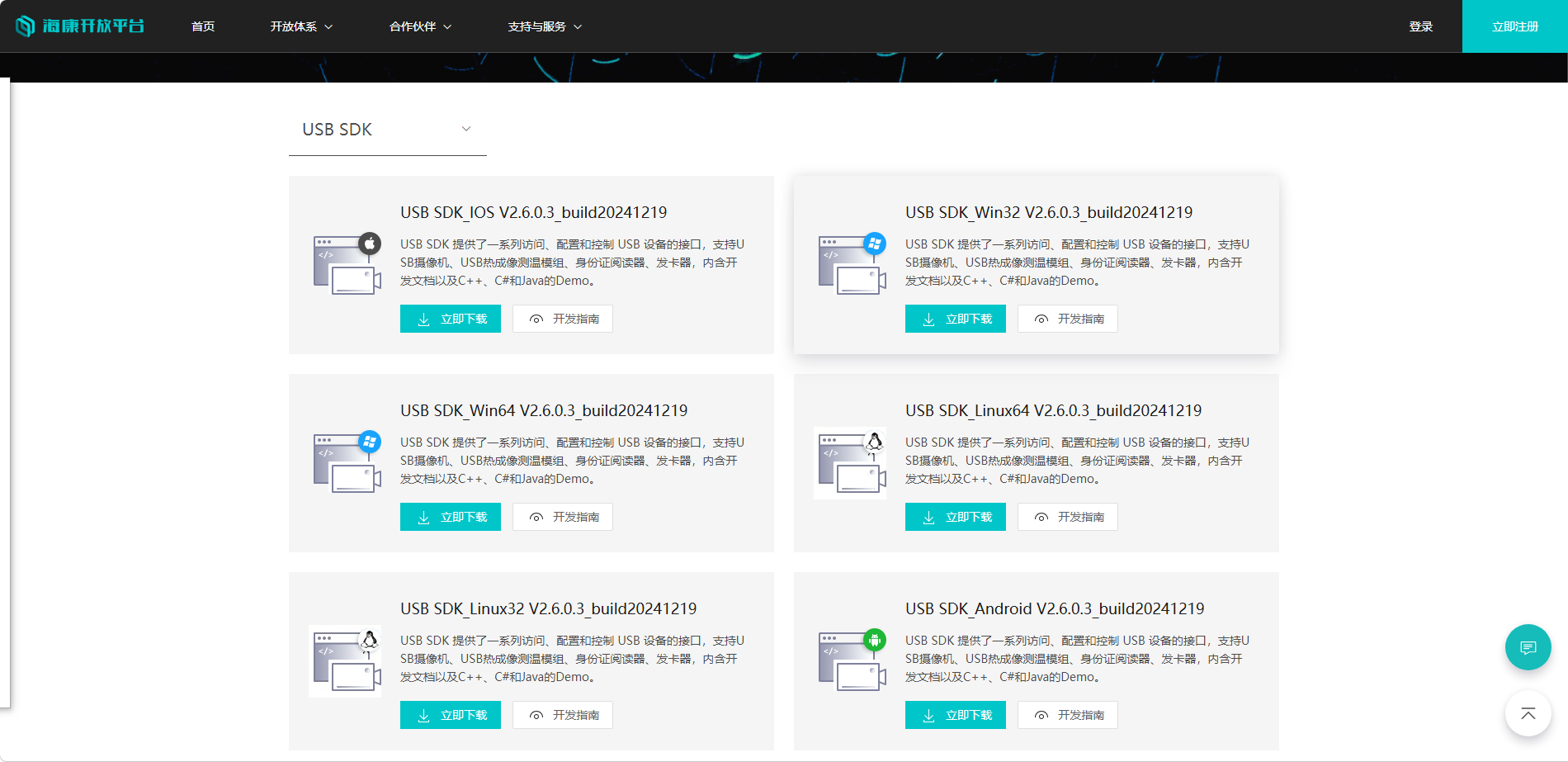Open 开发指南 for USB SDK_Win32
This screenshot has height=762, width=1568.
point(1068,319)
